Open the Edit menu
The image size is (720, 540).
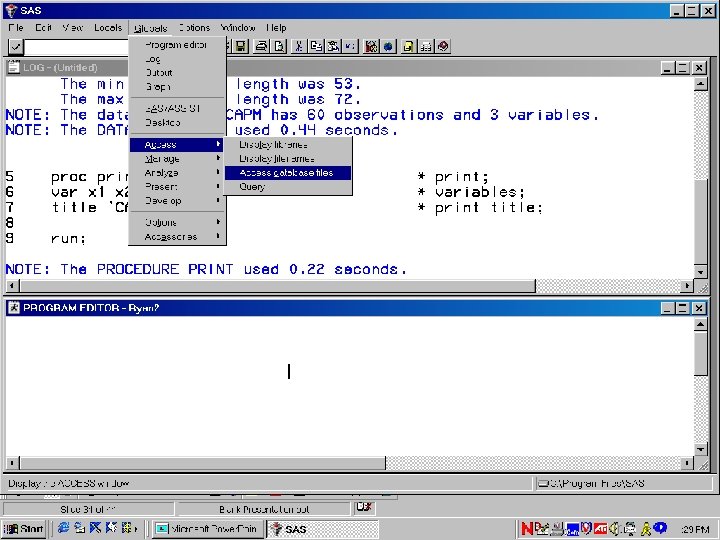click(43, 28)
